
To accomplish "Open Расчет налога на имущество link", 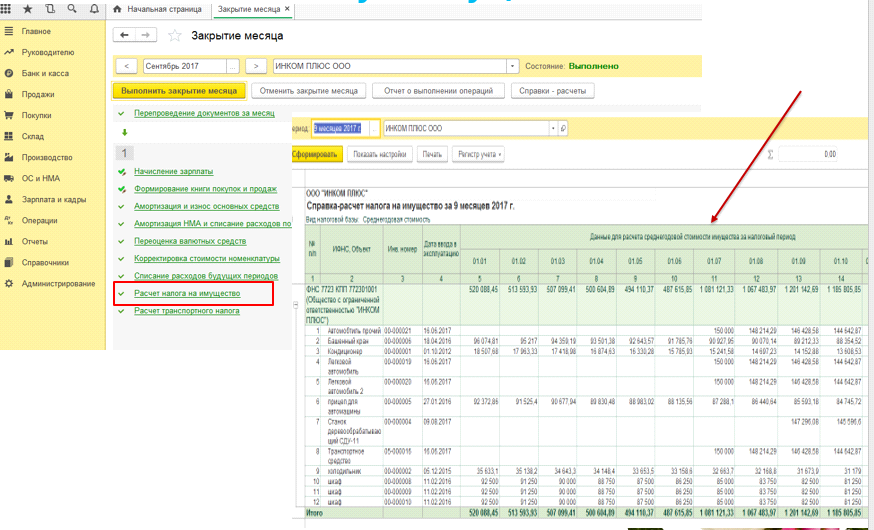I will 187,293.
